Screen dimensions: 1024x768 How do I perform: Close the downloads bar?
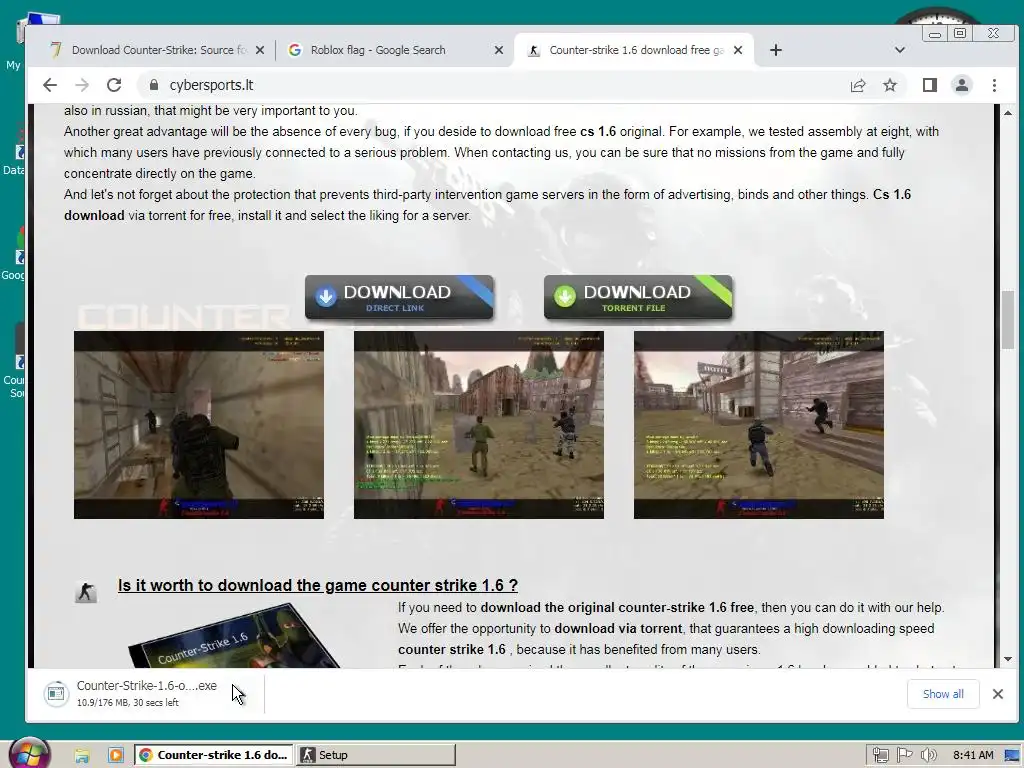click(998, 694)
